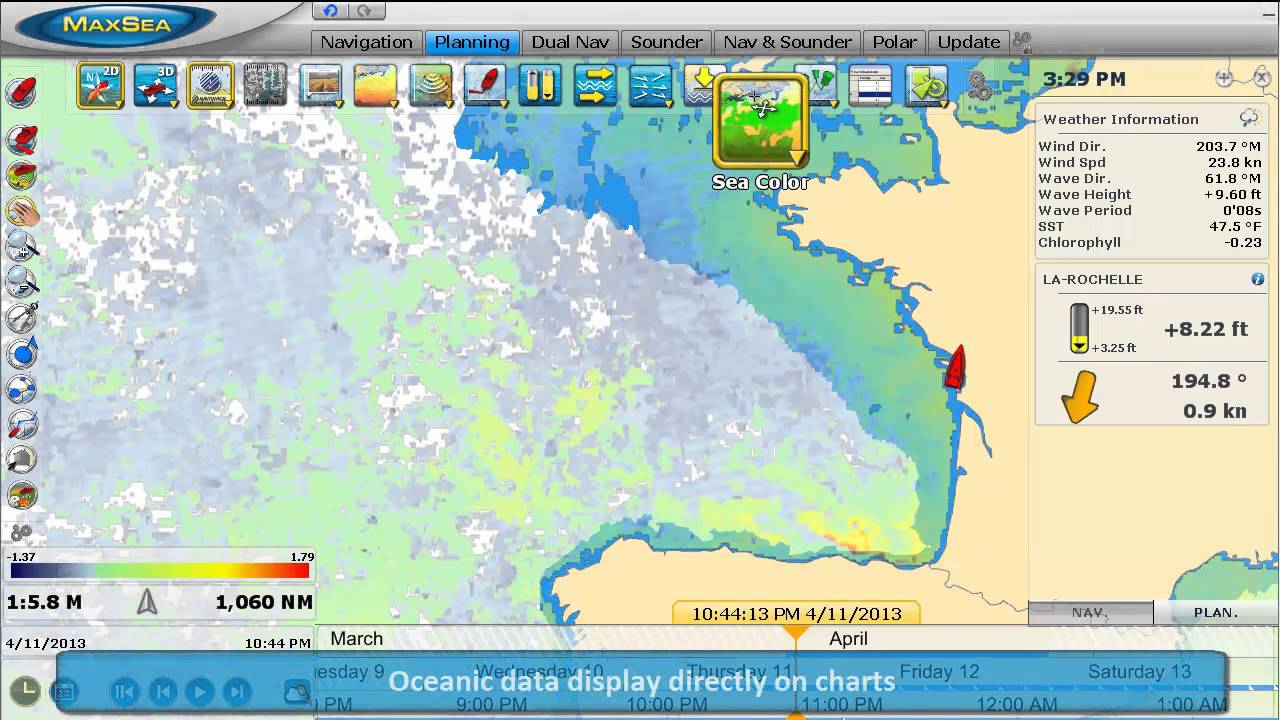Select the Pan hand tool
The width and height of the screenshot is (1280, 720).
click(x=22, y=212)
